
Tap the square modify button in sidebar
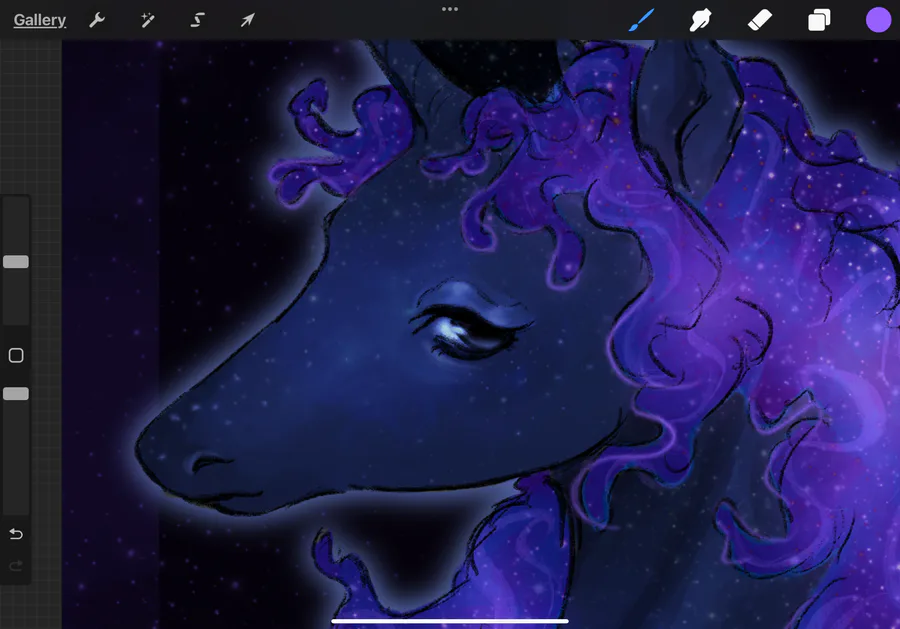click(x=16, y=355)
